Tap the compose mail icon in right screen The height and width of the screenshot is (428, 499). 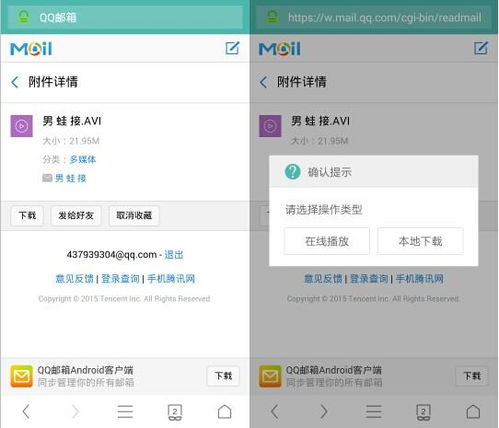(481, 48)
